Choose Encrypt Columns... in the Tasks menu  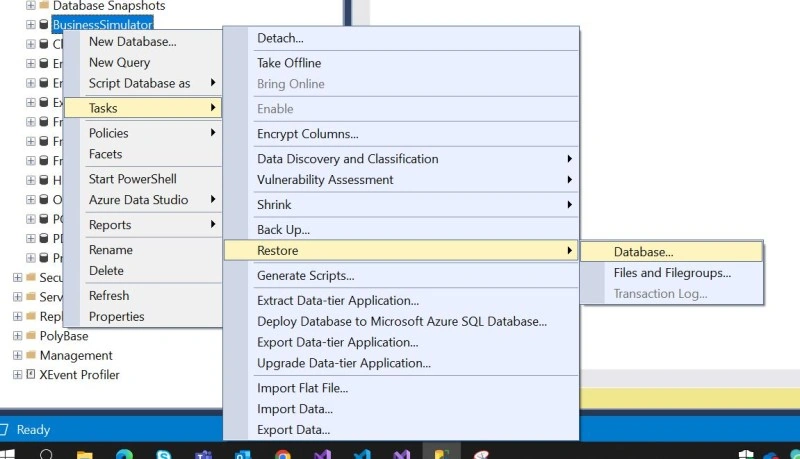click(401, 134)
